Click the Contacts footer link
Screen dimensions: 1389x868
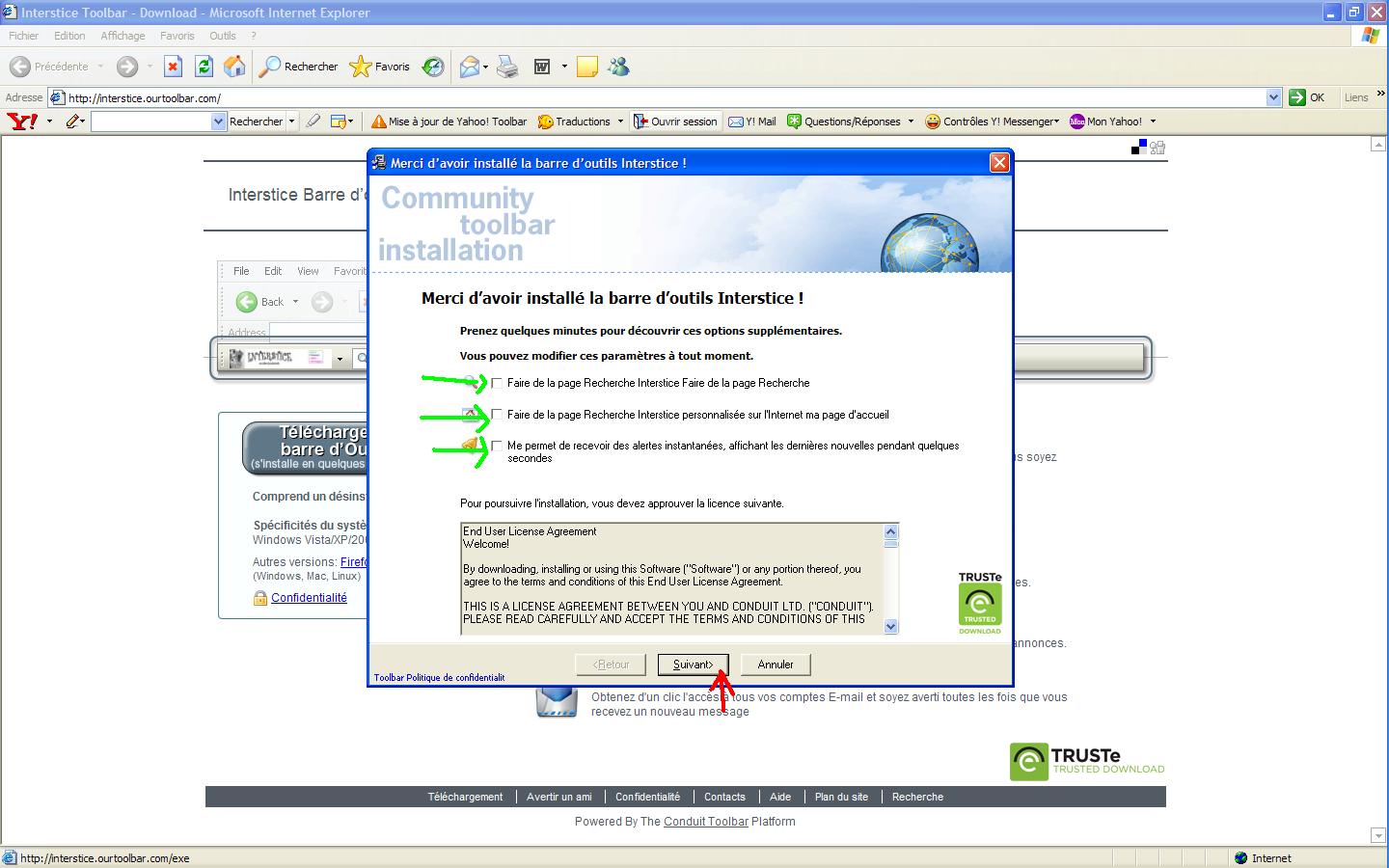pos(724,797)
